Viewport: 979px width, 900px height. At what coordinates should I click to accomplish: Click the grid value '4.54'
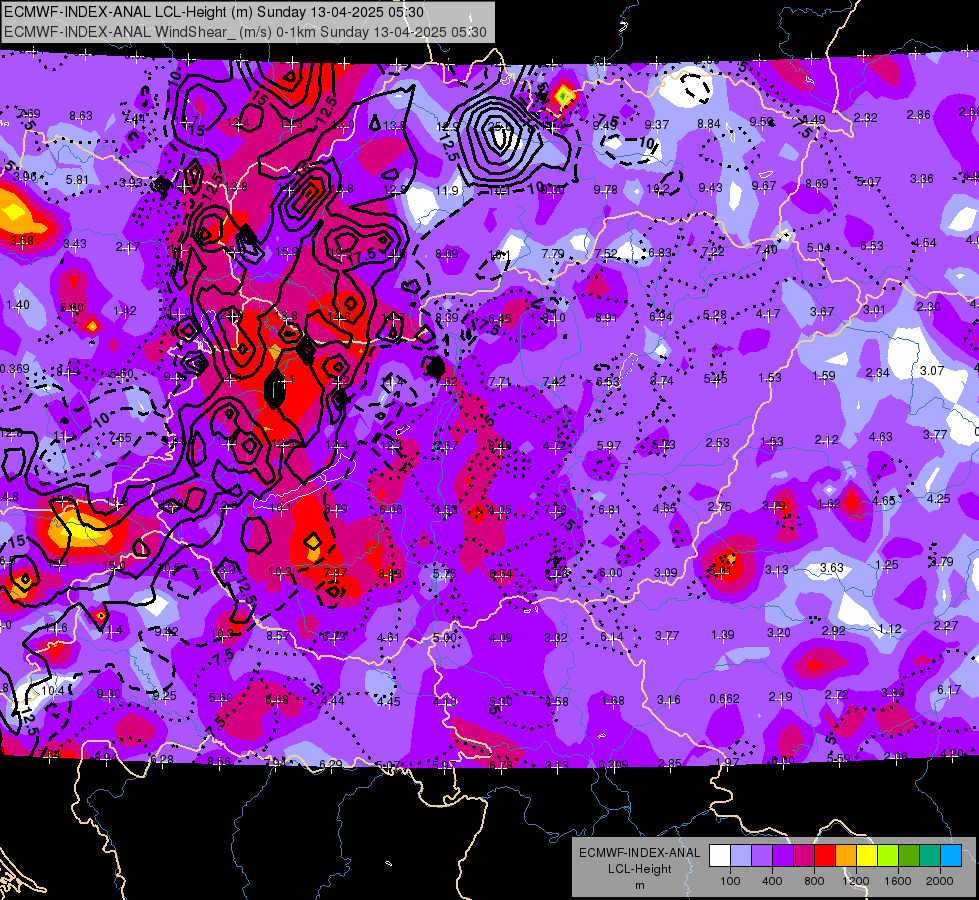click(924, 243)
